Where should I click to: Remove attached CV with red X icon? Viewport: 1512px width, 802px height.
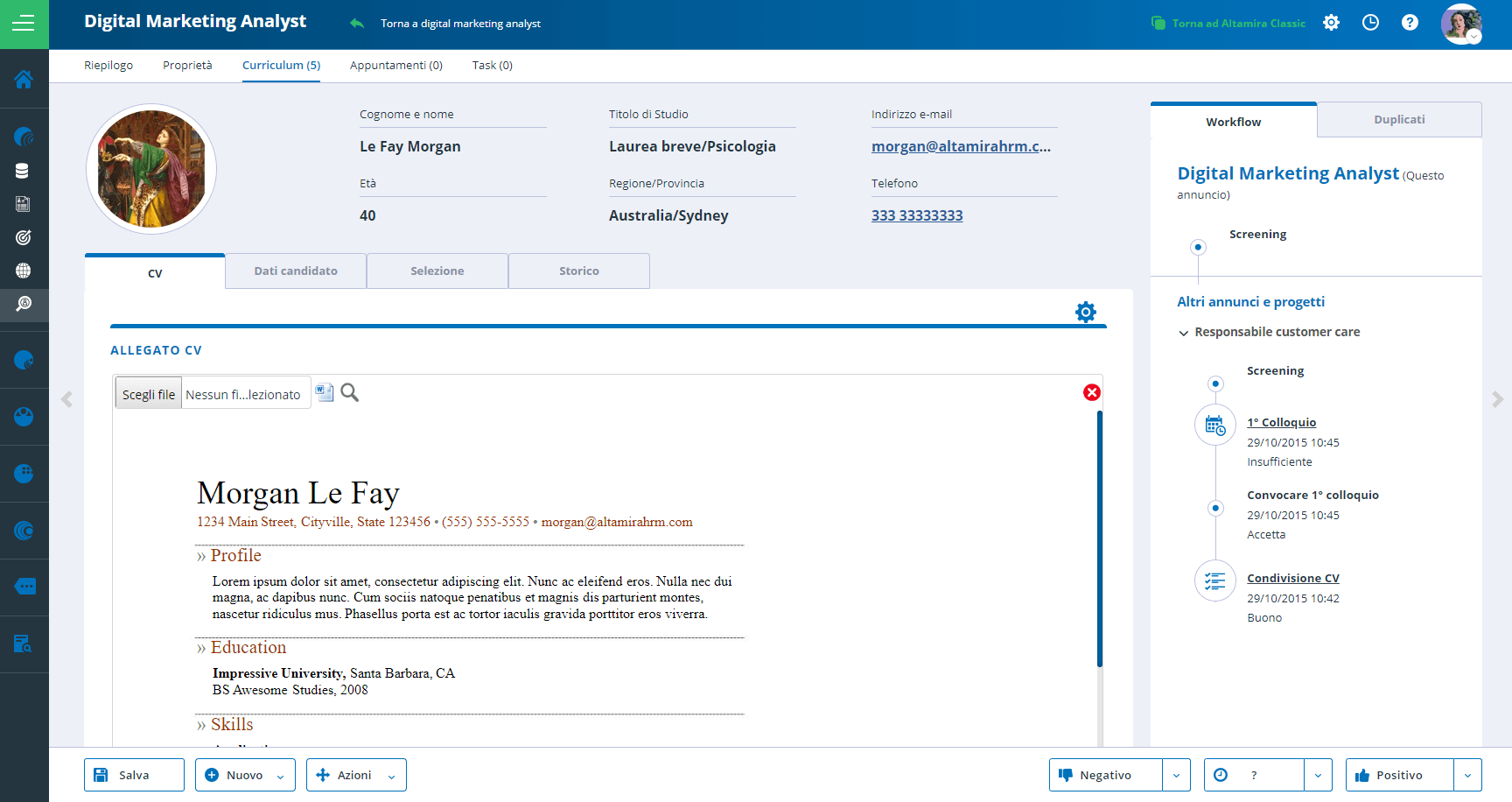pyautogui.click(x=1091, y=392)
